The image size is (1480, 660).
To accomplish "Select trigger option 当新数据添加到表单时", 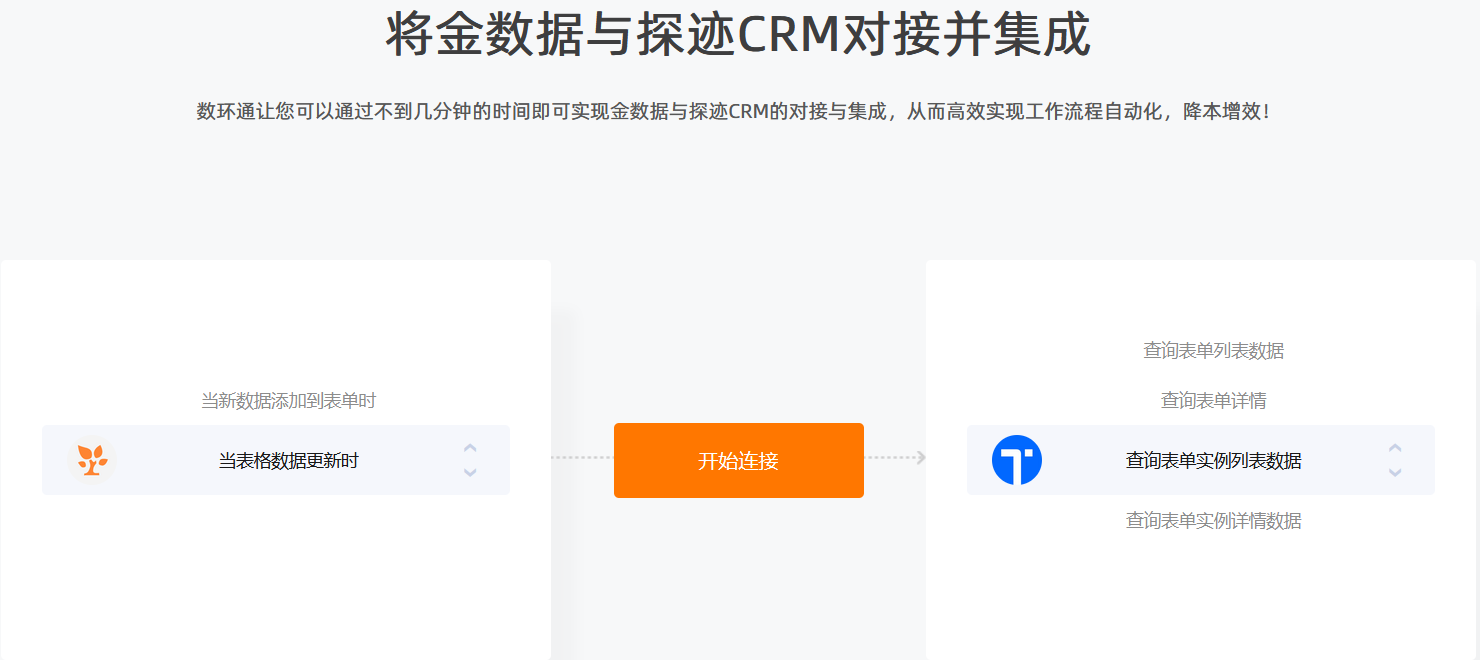I will point(288,401).
